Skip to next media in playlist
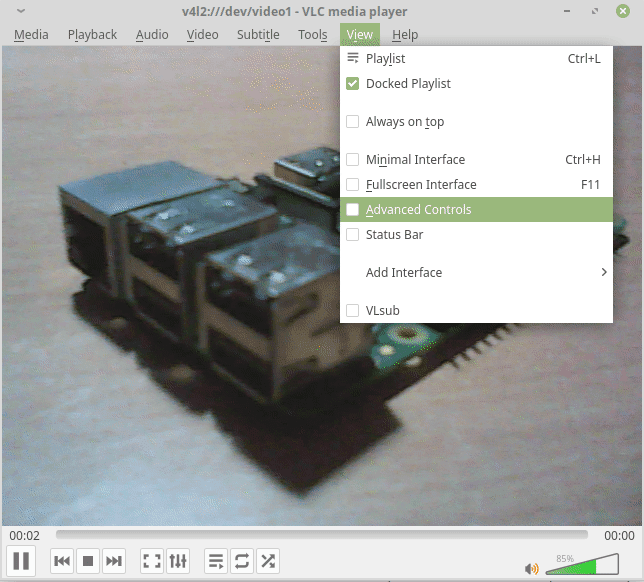The width and height of the screenshot is (644, 582). (x=113, y=561)
